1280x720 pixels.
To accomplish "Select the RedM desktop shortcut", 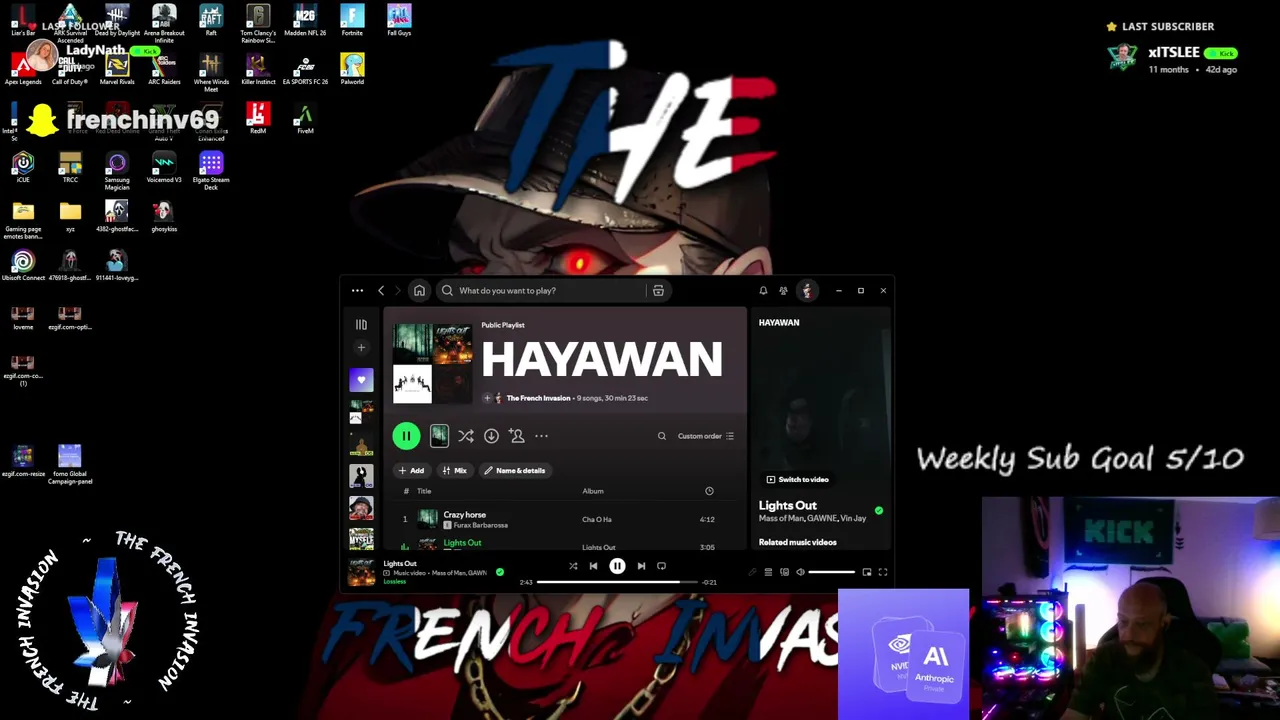I will [x=258, y=119].
